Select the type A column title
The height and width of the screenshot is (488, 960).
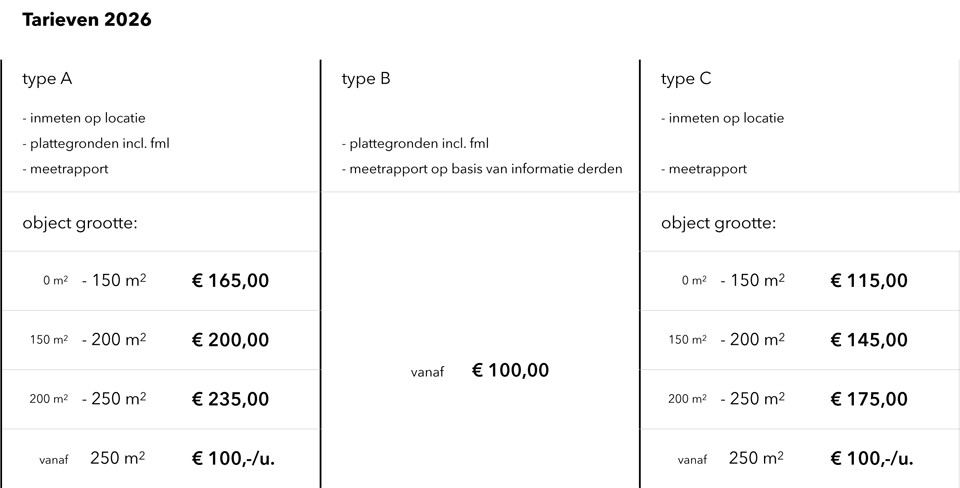pyautogui.click(x=47, y=79)
